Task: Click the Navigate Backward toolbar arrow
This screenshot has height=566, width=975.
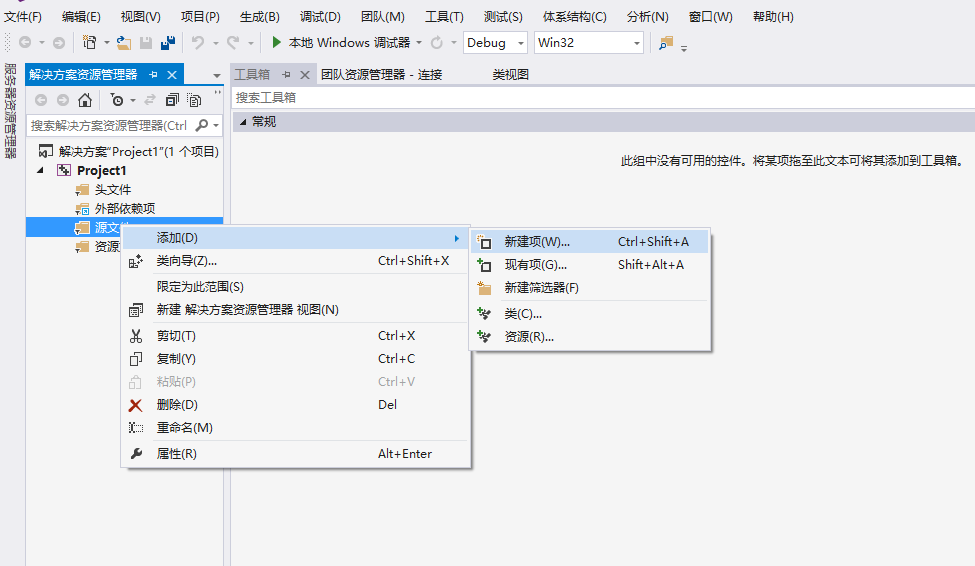Action: point(25,42)
